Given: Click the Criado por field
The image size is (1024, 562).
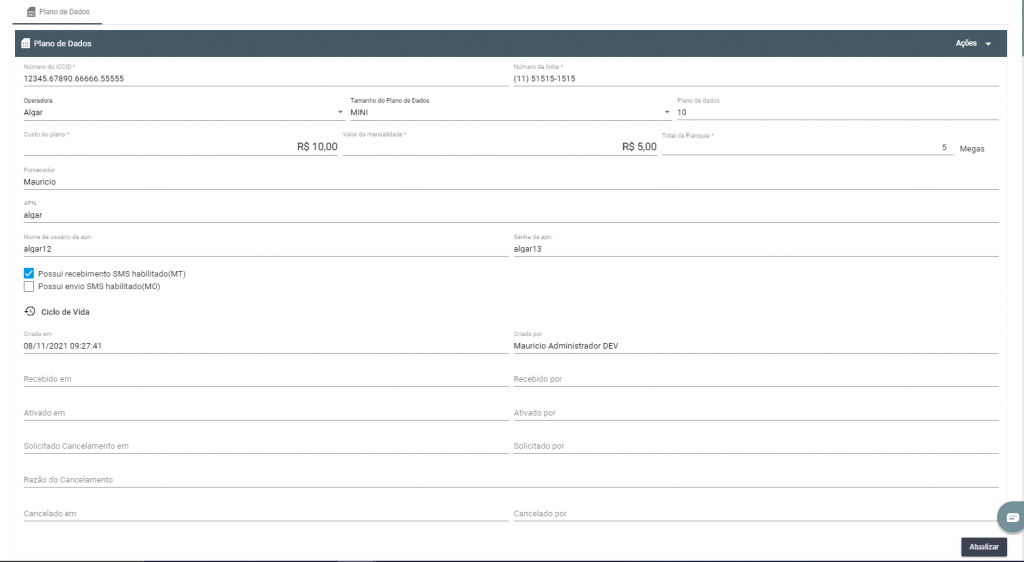Looking at the screenshot, I should pyautogui.click(x=756, y=346).
